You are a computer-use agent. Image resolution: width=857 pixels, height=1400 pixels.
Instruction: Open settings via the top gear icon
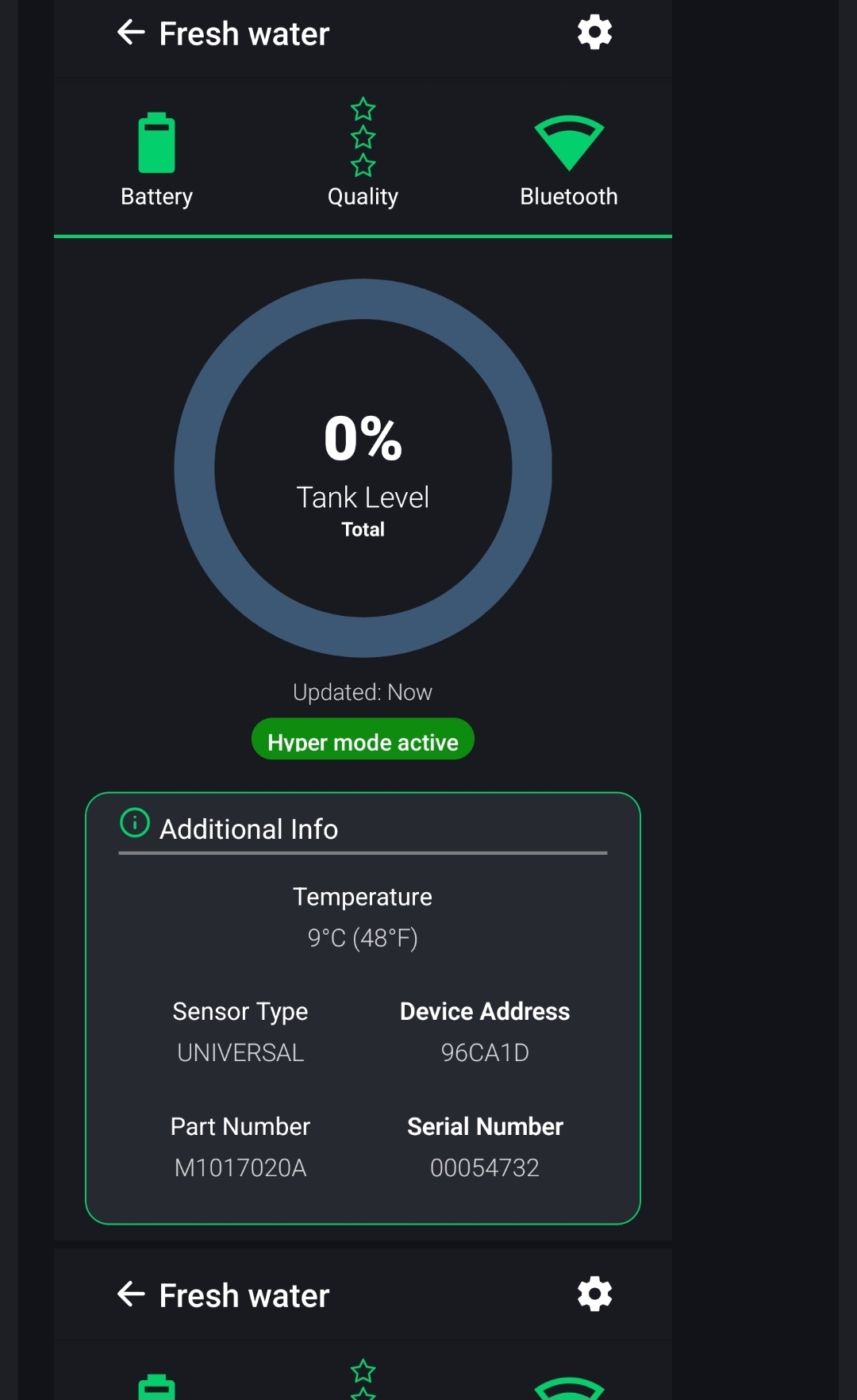[594, 33]
